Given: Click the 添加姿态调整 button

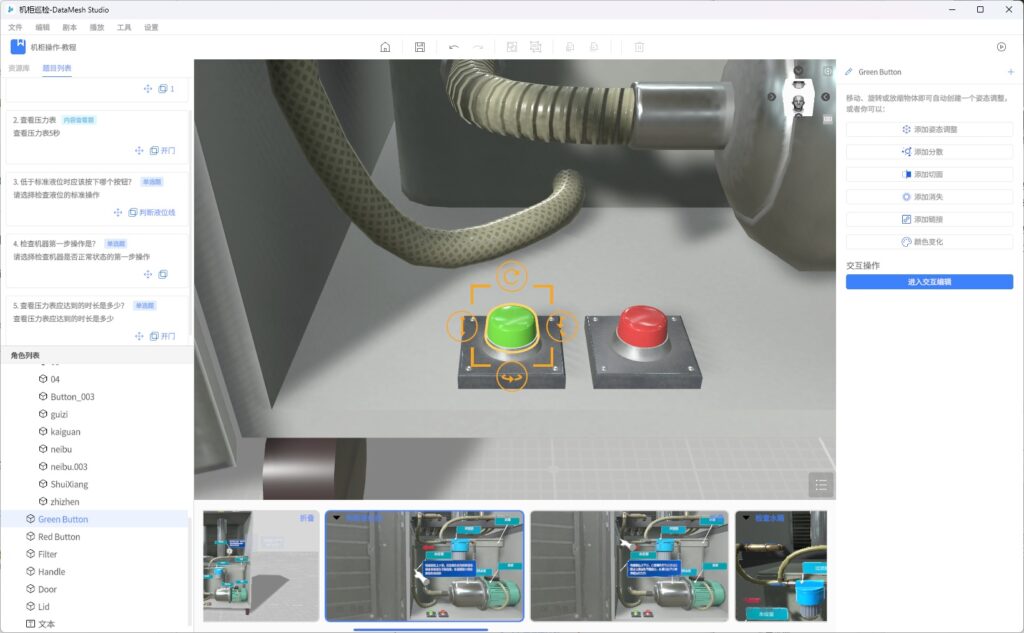Looking at the screenshot, I should click(929, 129).
